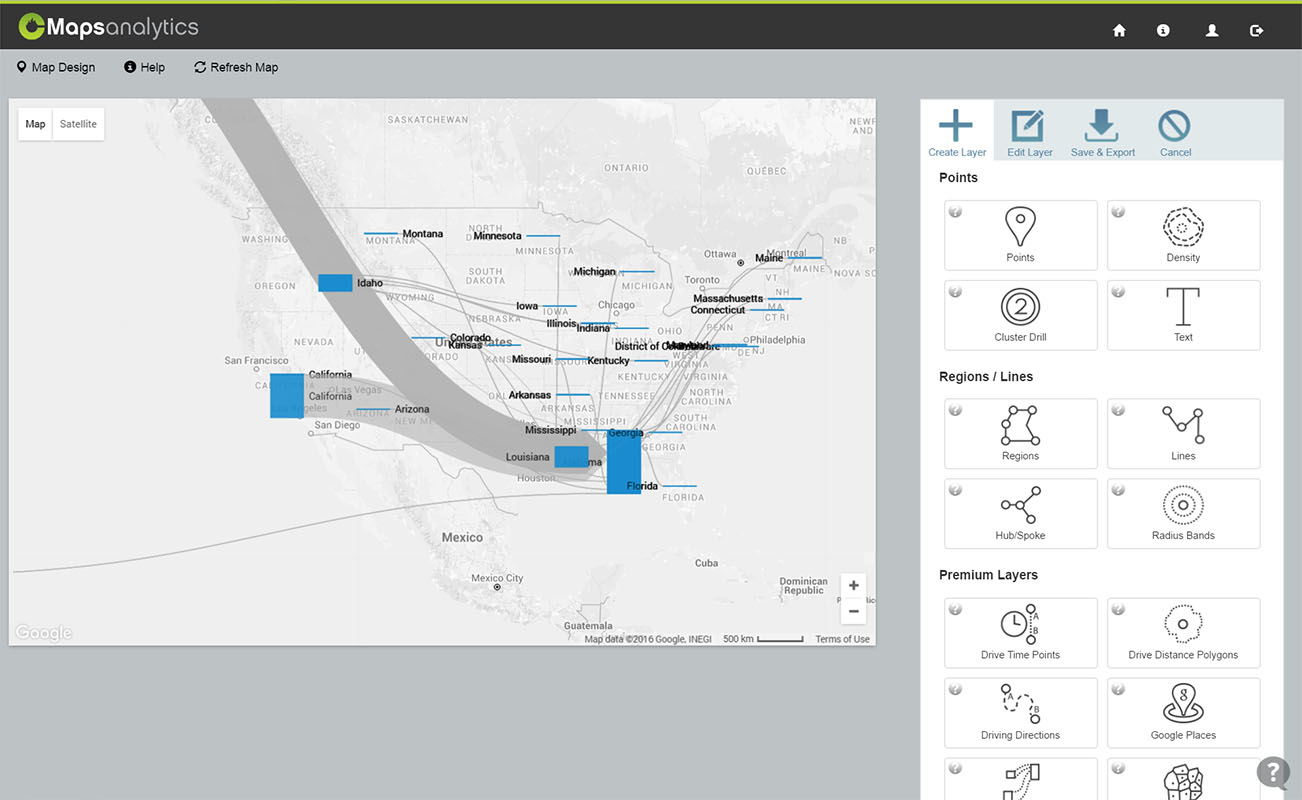The height and width of the screenshot is (800, 1302).
Task: Open the Terms of Use link
Action: (842, 639)
